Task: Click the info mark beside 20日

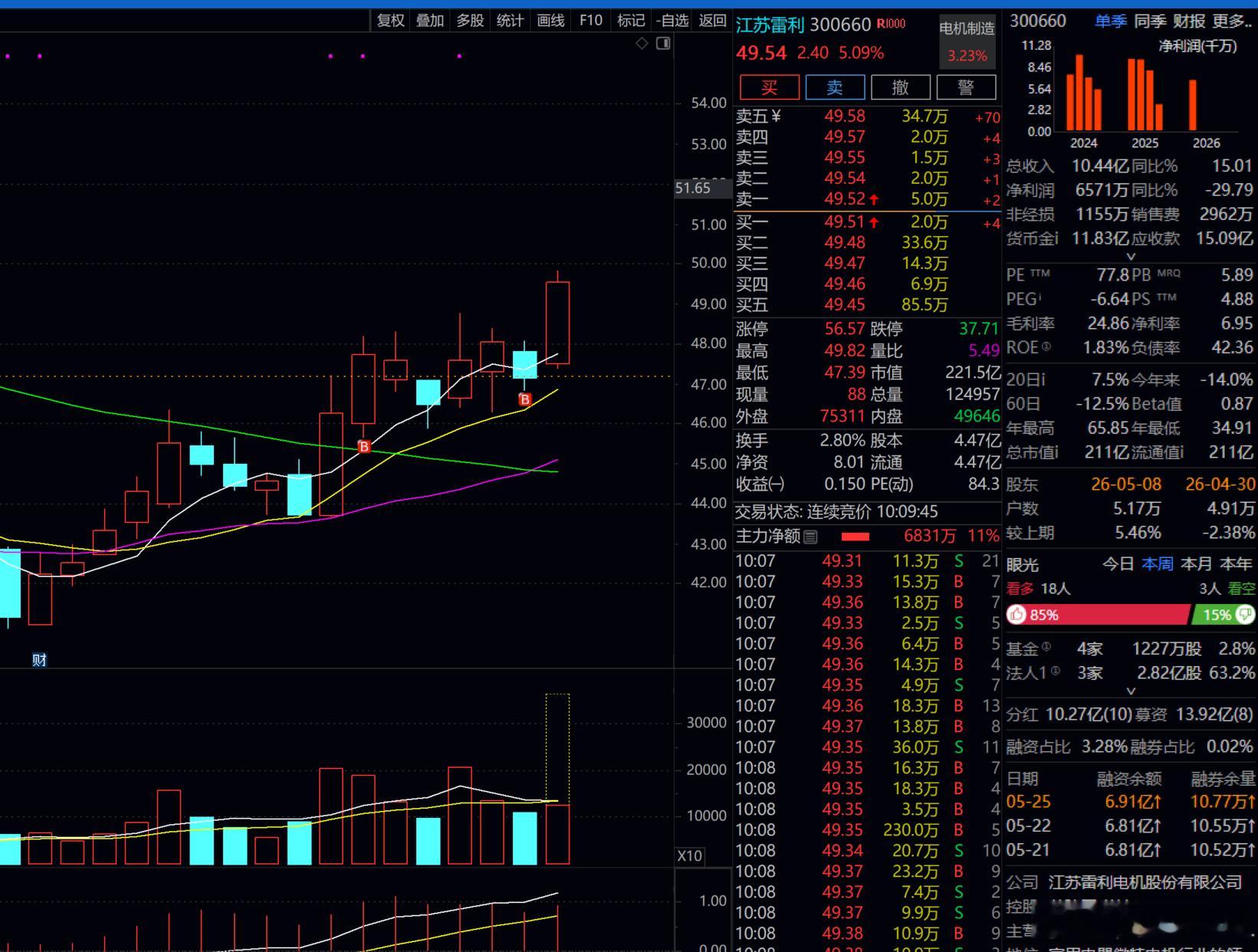Action: coord(1042,379)
